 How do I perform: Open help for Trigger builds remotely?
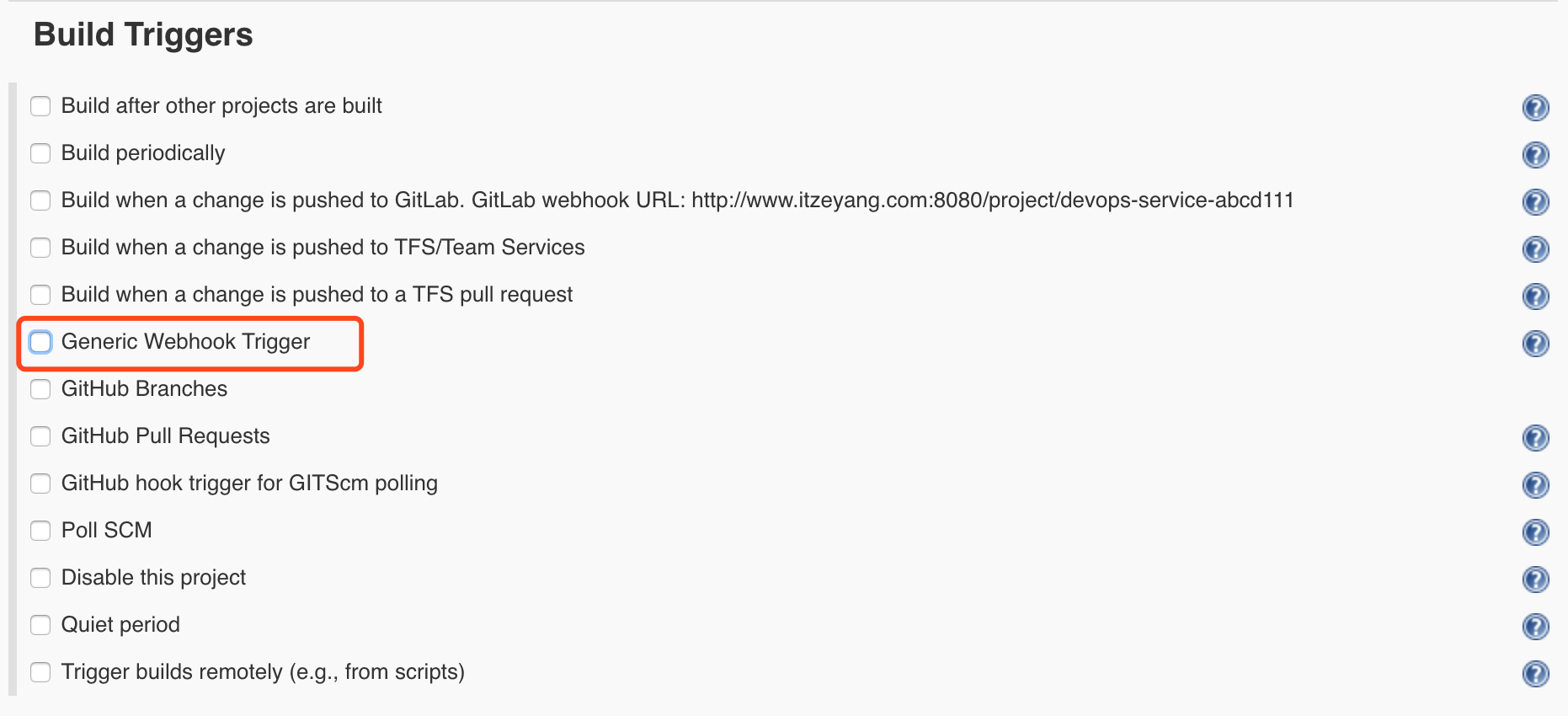1536,674
